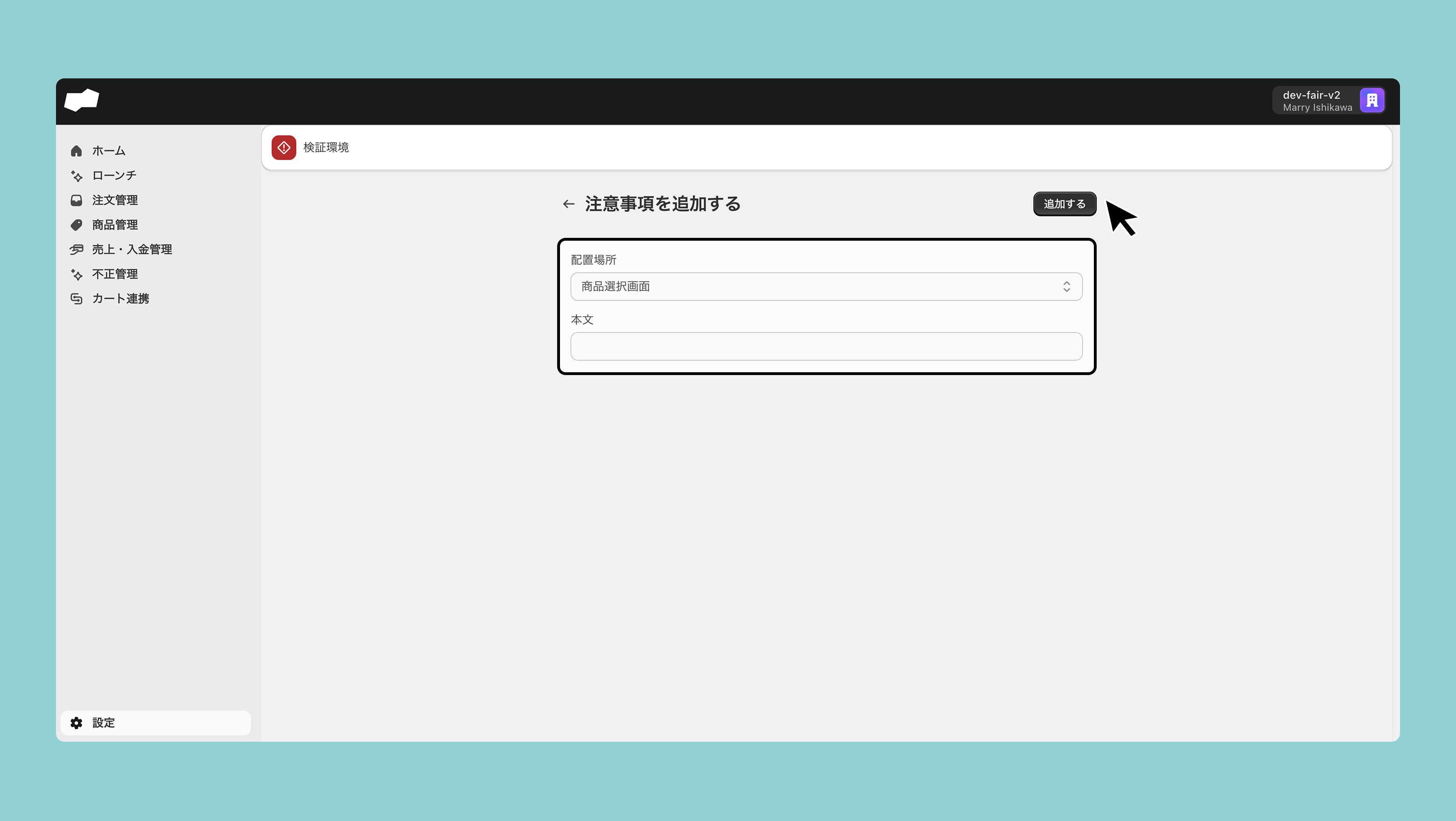
Task: Click the gear icon for 設定
Action: (x=77, y=723)
